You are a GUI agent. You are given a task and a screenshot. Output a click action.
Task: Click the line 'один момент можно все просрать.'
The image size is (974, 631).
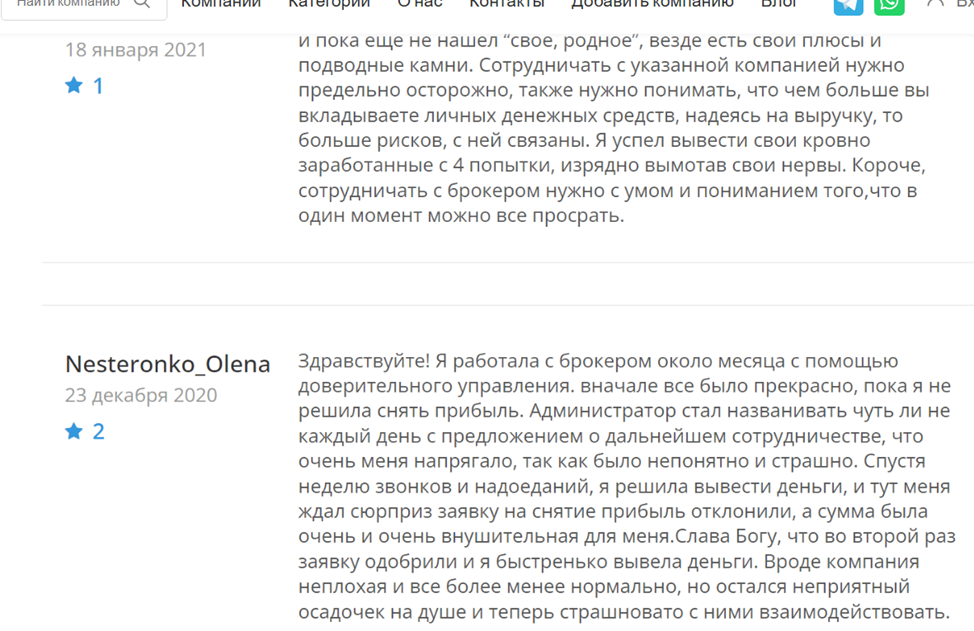(461, 216)
